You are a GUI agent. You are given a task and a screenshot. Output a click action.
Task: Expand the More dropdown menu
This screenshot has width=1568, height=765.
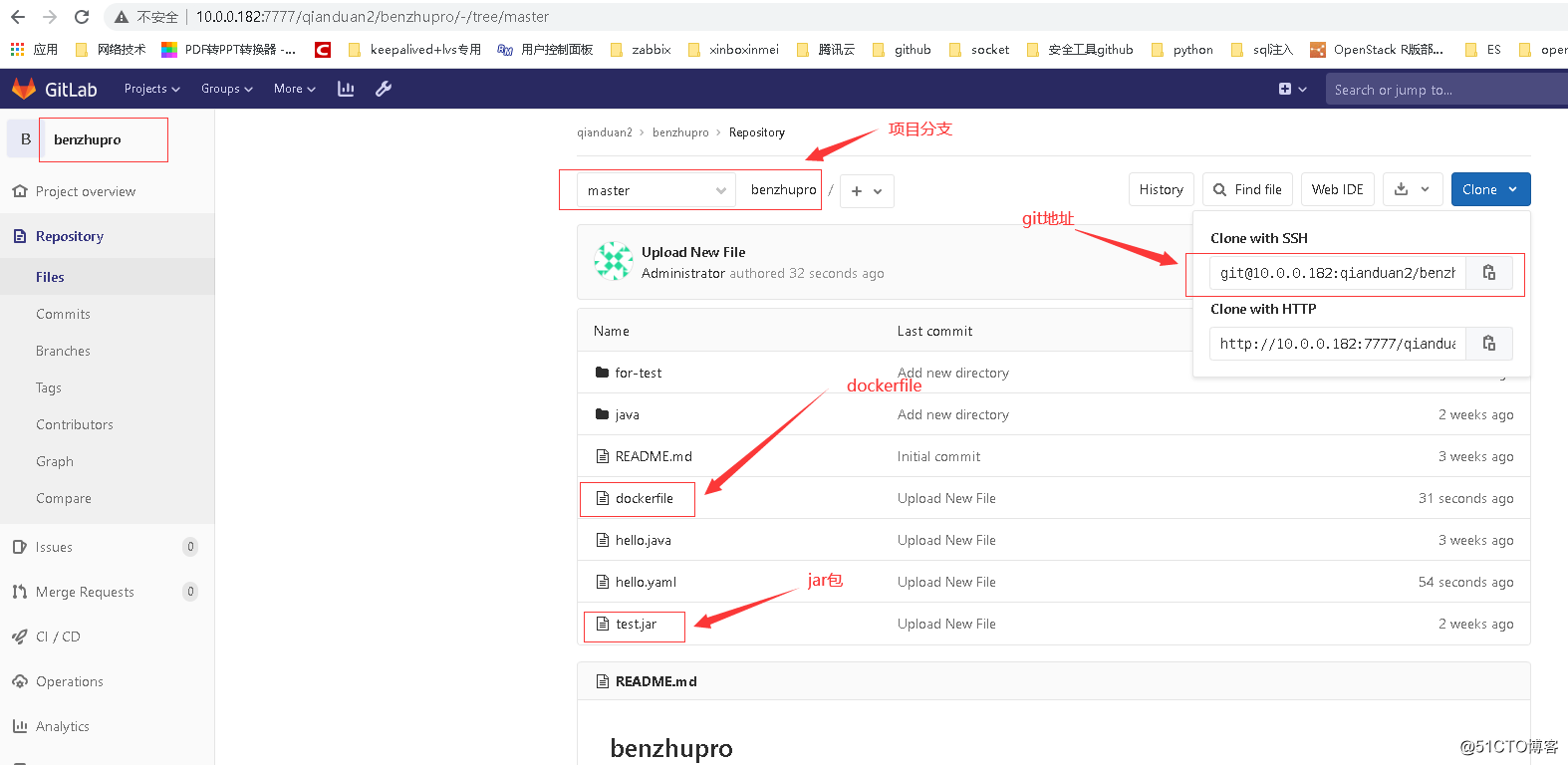click(x=295, y=89)
